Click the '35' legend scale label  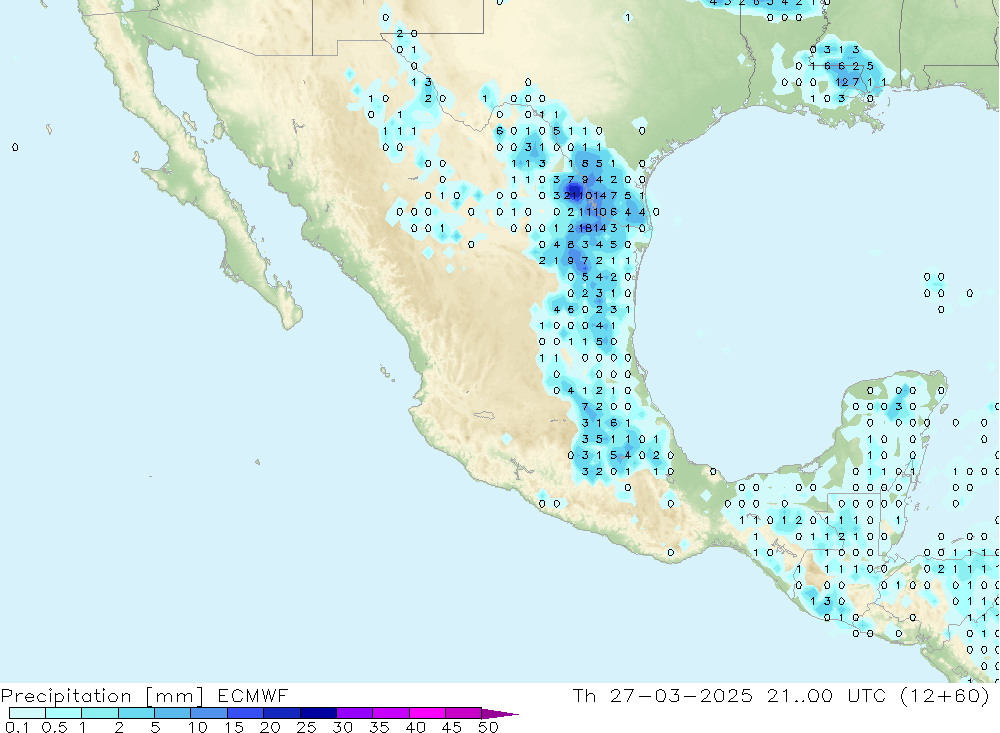379,727
